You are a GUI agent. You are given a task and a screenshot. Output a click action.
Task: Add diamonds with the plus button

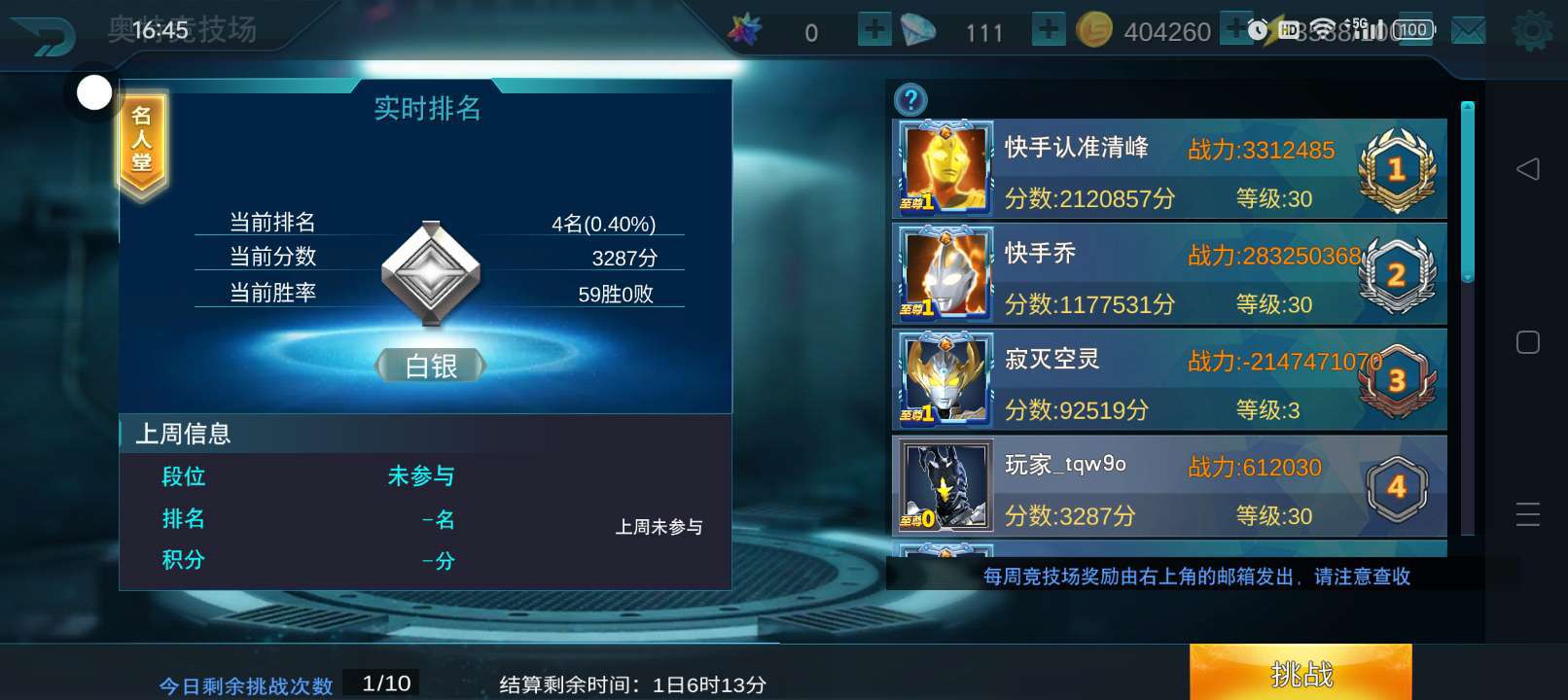[x=1048, y=29]
